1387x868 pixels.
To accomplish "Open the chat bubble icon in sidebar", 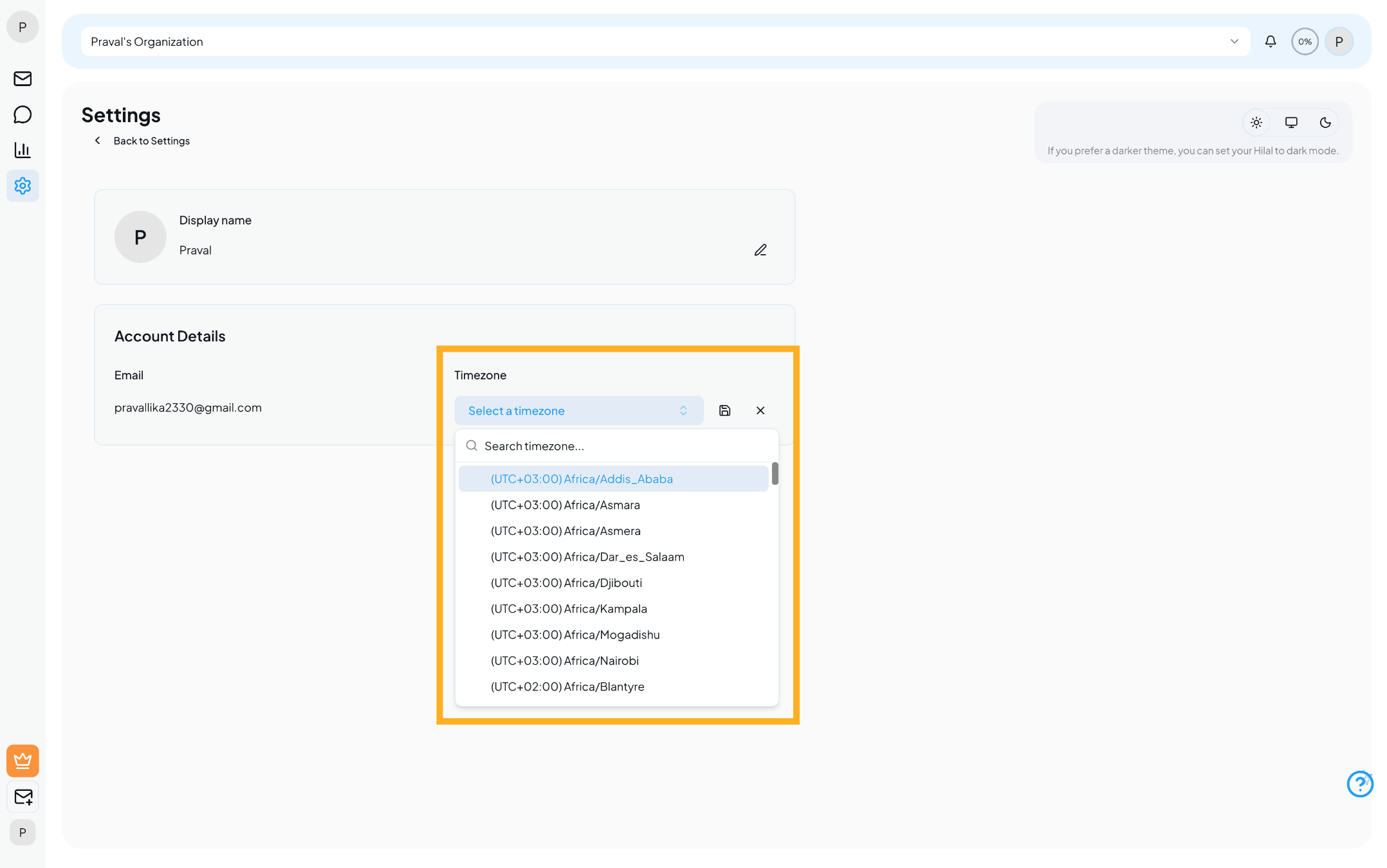I will [23, 114].
